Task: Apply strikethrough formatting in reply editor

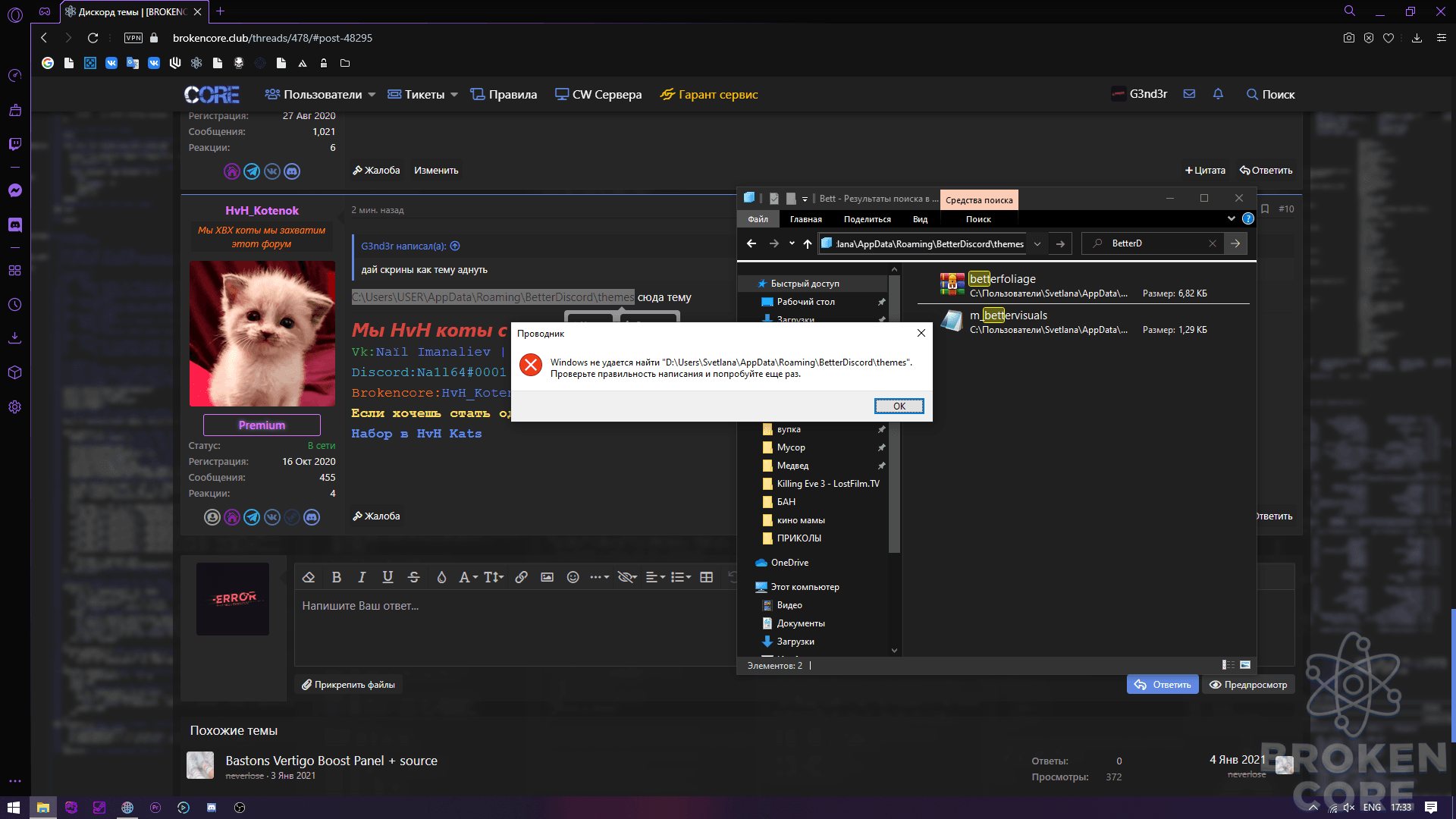Action: coord(413,577)
